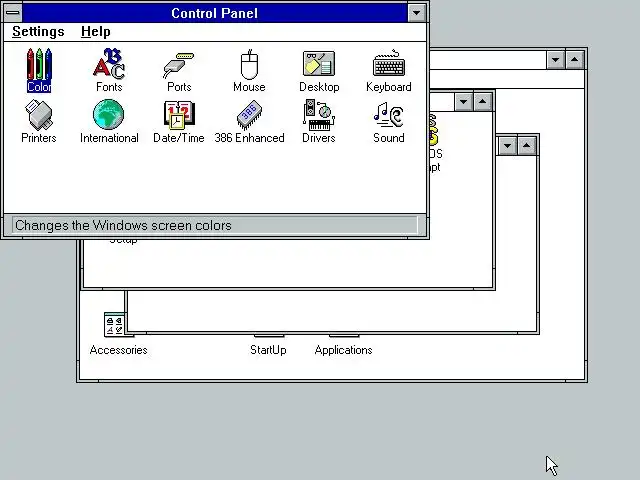The width and height of the screenshot is (640, 480).
Task: Maximize the innermost empty group window
Action: click(527, 146)
